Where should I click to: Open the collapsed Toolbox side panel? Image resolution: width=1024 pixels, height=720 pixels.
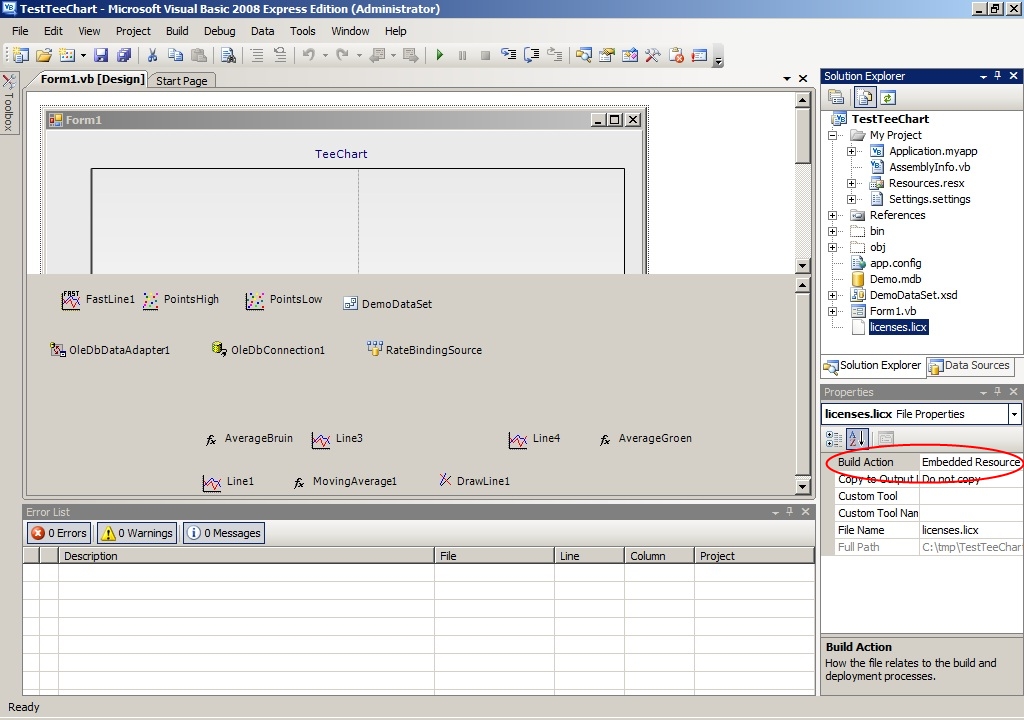pyautogui.click(x=8, y=103)
